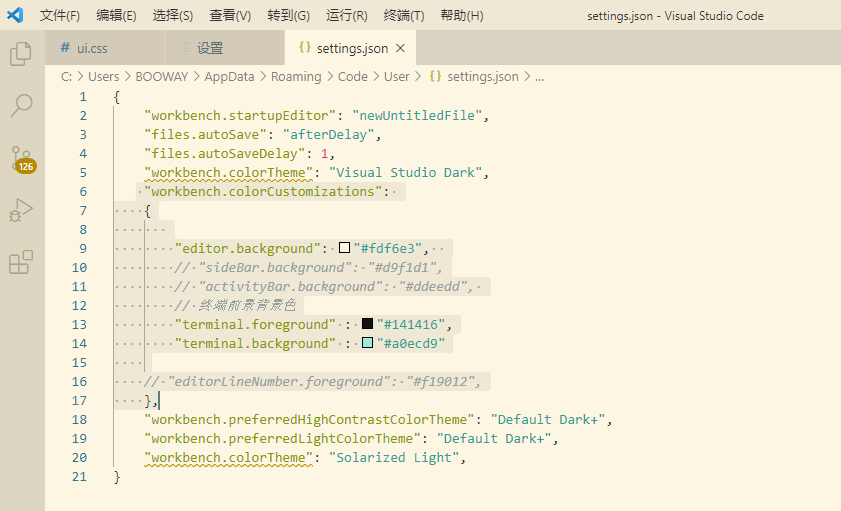Open the Extensions view icon
Screen dimensions: 841x511
pyautogui.click(x=21, y=262)
